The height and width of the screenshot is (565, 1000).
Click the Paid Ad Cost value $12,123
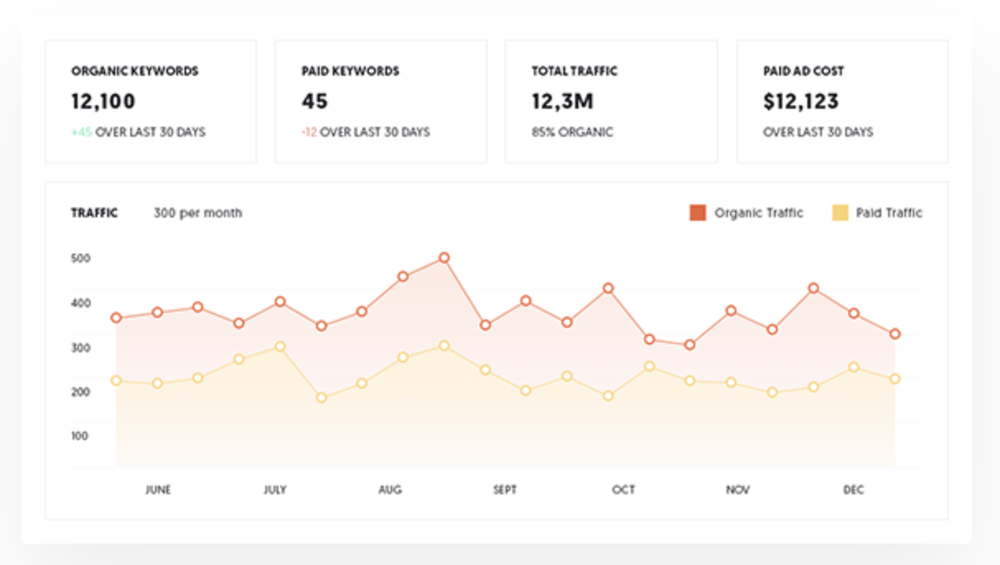tap(801, 101)
